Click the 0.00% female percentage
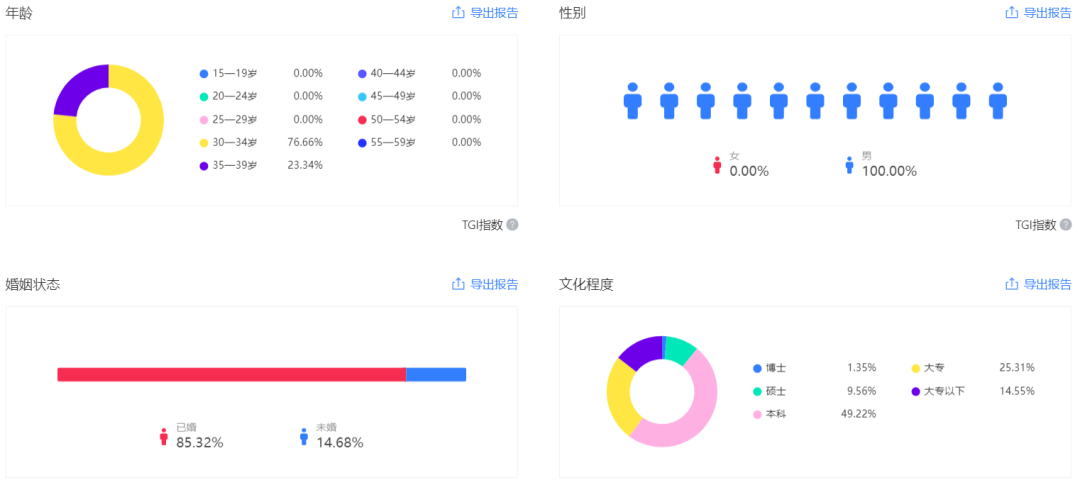 click(x=749, y=172)
